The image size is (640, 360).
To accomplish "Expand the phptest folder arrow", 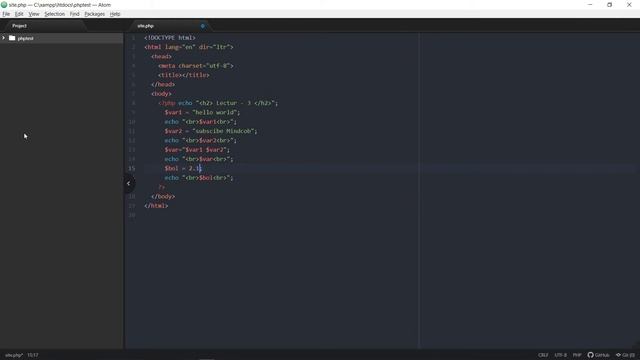I will pyautogui.click(x=4, y=38).
